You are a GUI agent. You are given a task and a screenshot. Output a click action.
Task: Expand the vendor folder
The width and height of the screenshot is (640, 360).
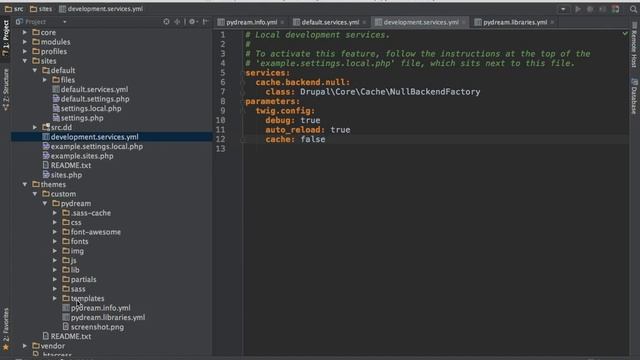pyautogui.click(x=25, y=346)
